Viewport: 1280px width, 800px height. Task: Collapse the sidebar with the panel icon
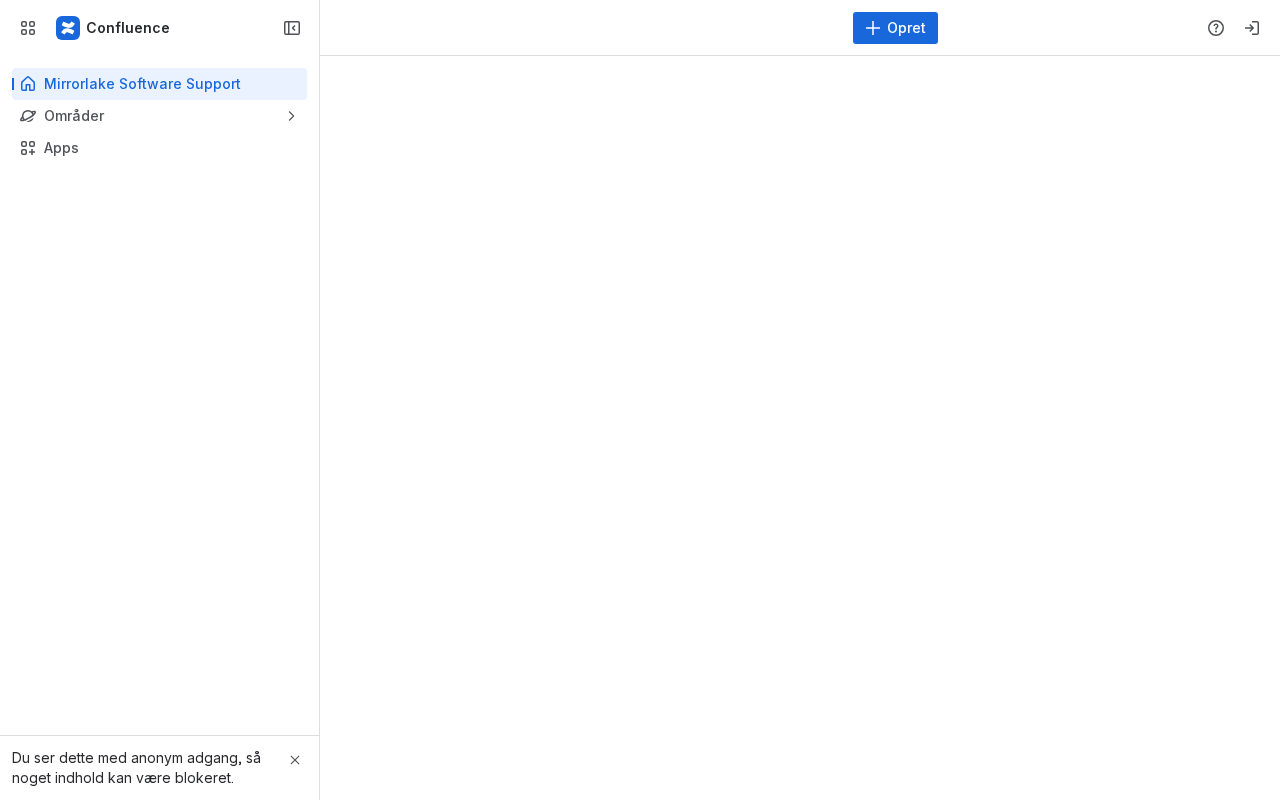coord(292,28)
